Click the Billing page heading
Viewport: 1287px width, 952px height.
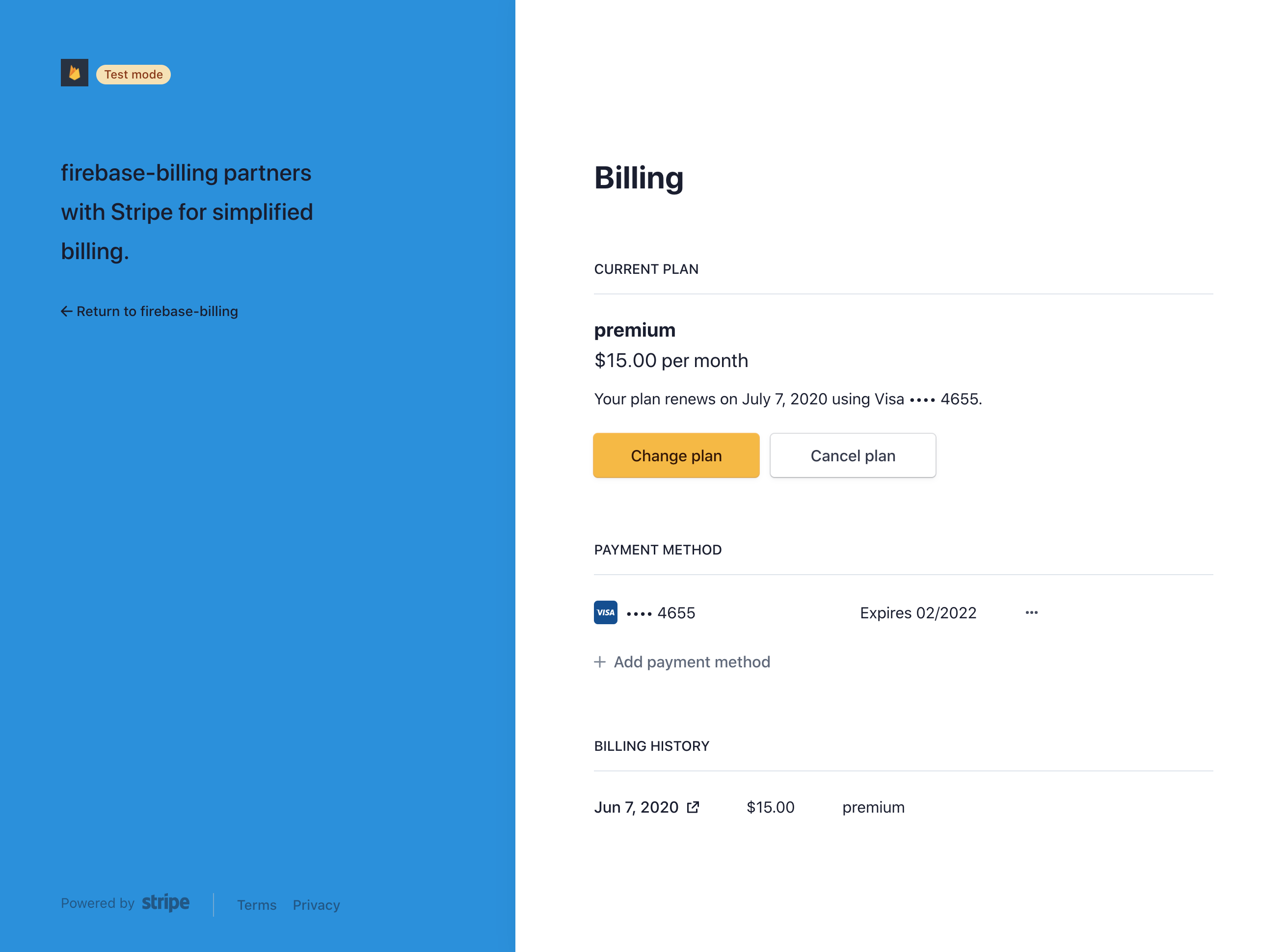tap(639, 178)
